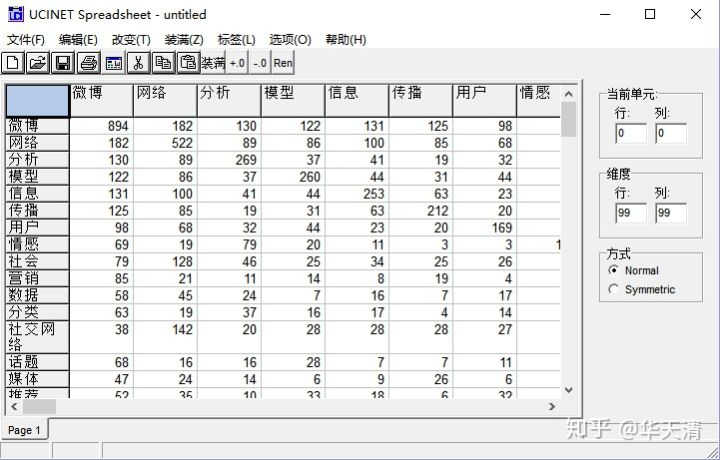Screen dimensions: 720x460
Task: Click the cell containing 142
Action: 165,337
